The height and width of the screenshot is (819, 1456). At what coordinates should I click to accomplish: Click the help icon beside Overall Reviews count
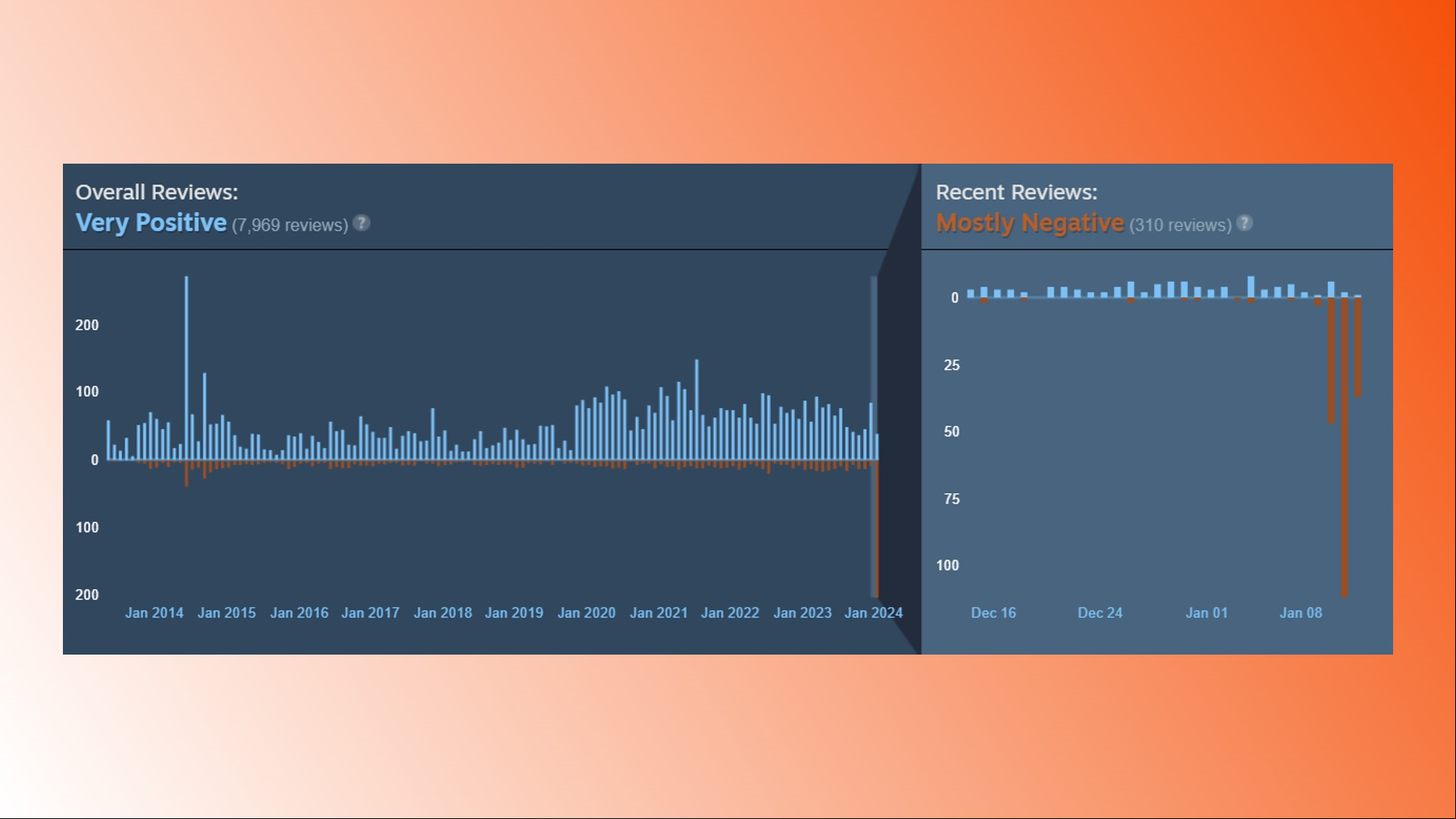(x=362, y=224)
